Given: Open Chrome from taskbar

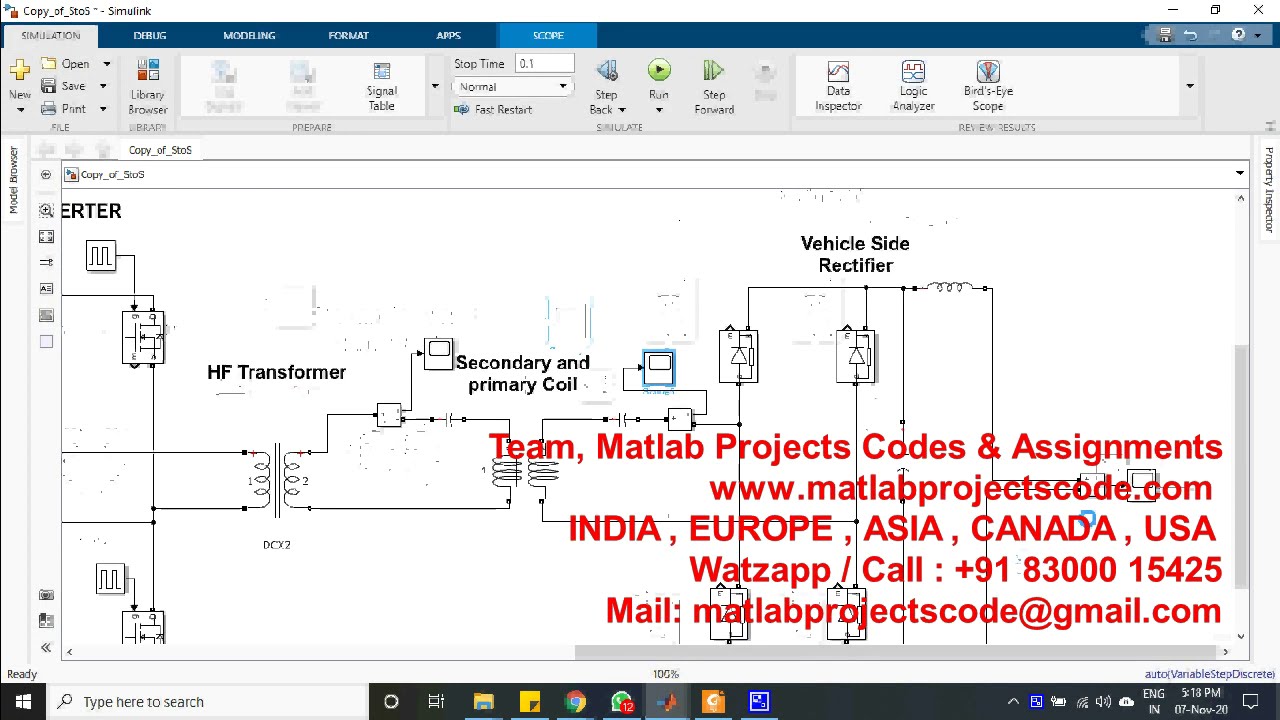Looking at the screenshot, I should point(575,702).
